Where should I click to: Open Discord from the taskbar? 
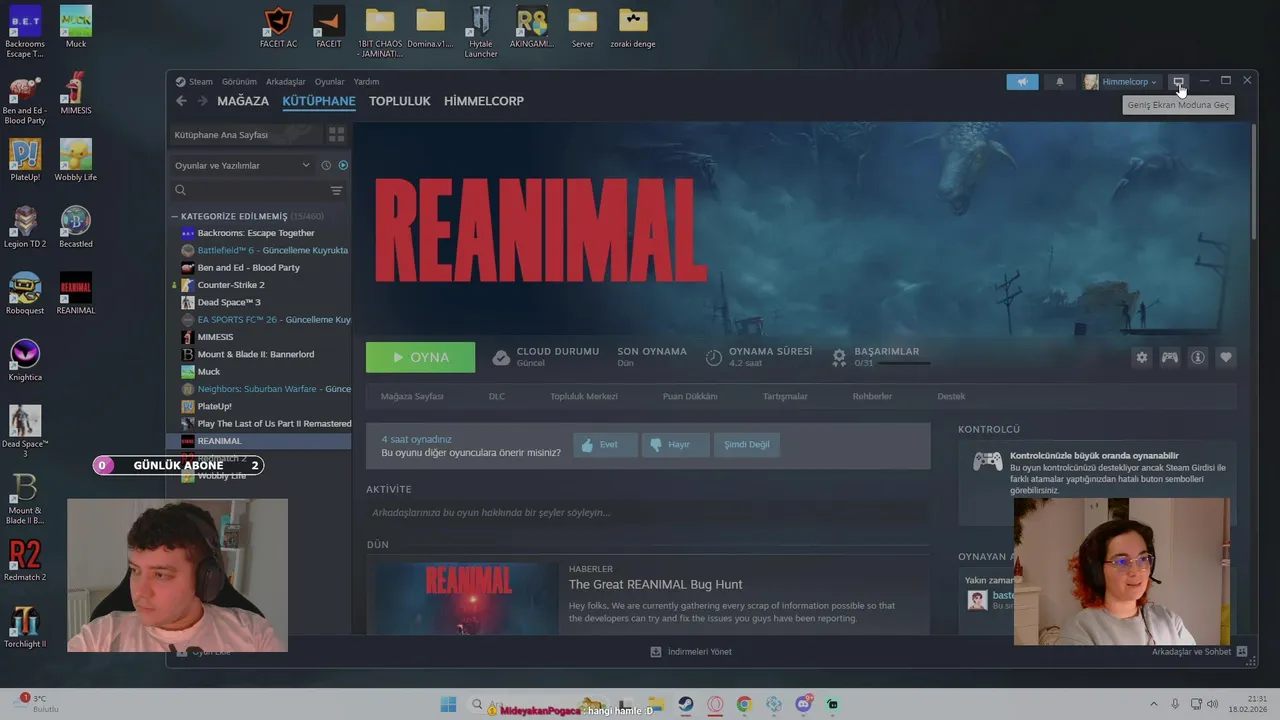coord(803,704)
